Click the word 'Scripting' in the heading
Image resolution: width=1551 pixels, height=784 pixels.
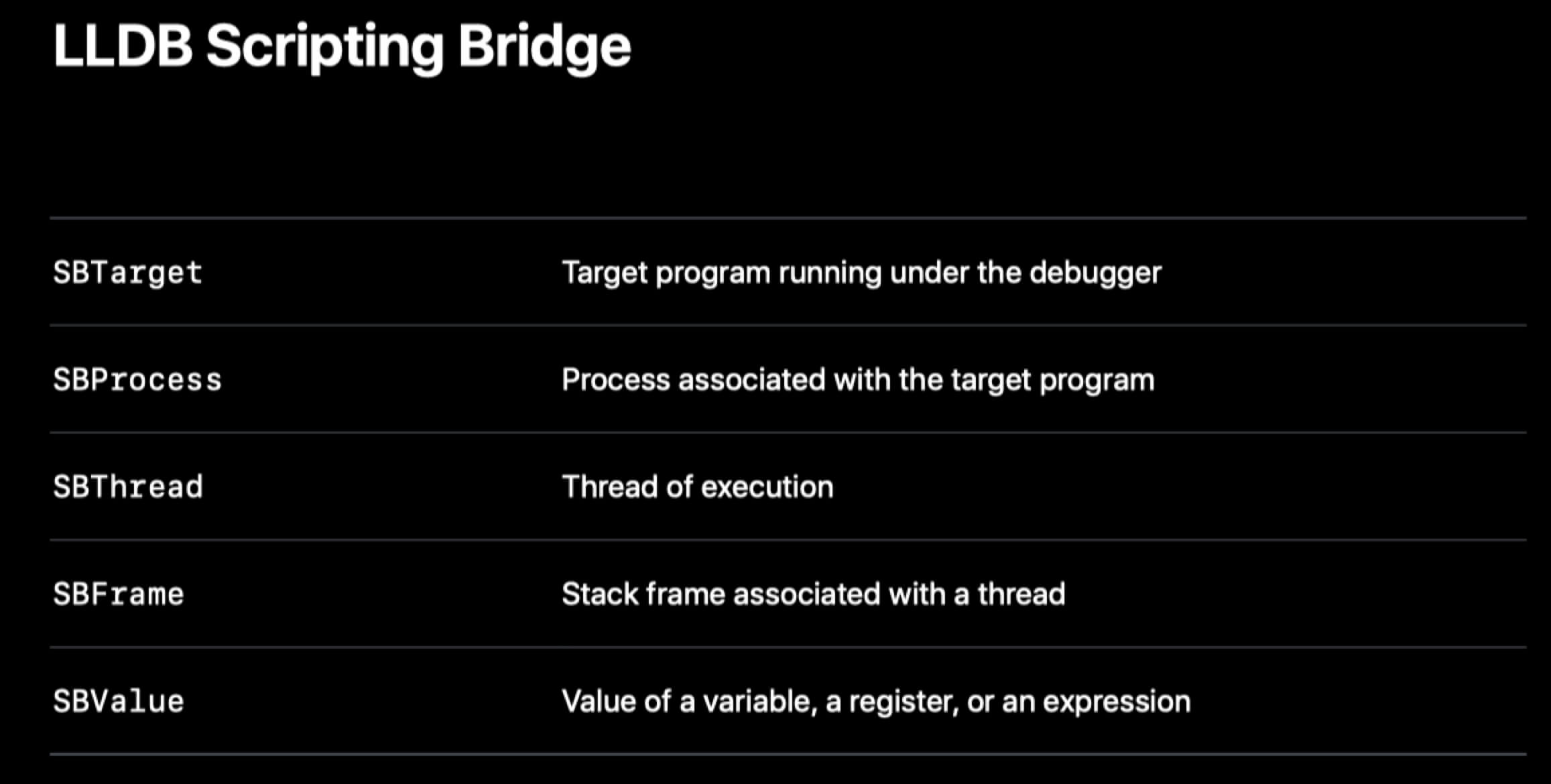(325, 47)
